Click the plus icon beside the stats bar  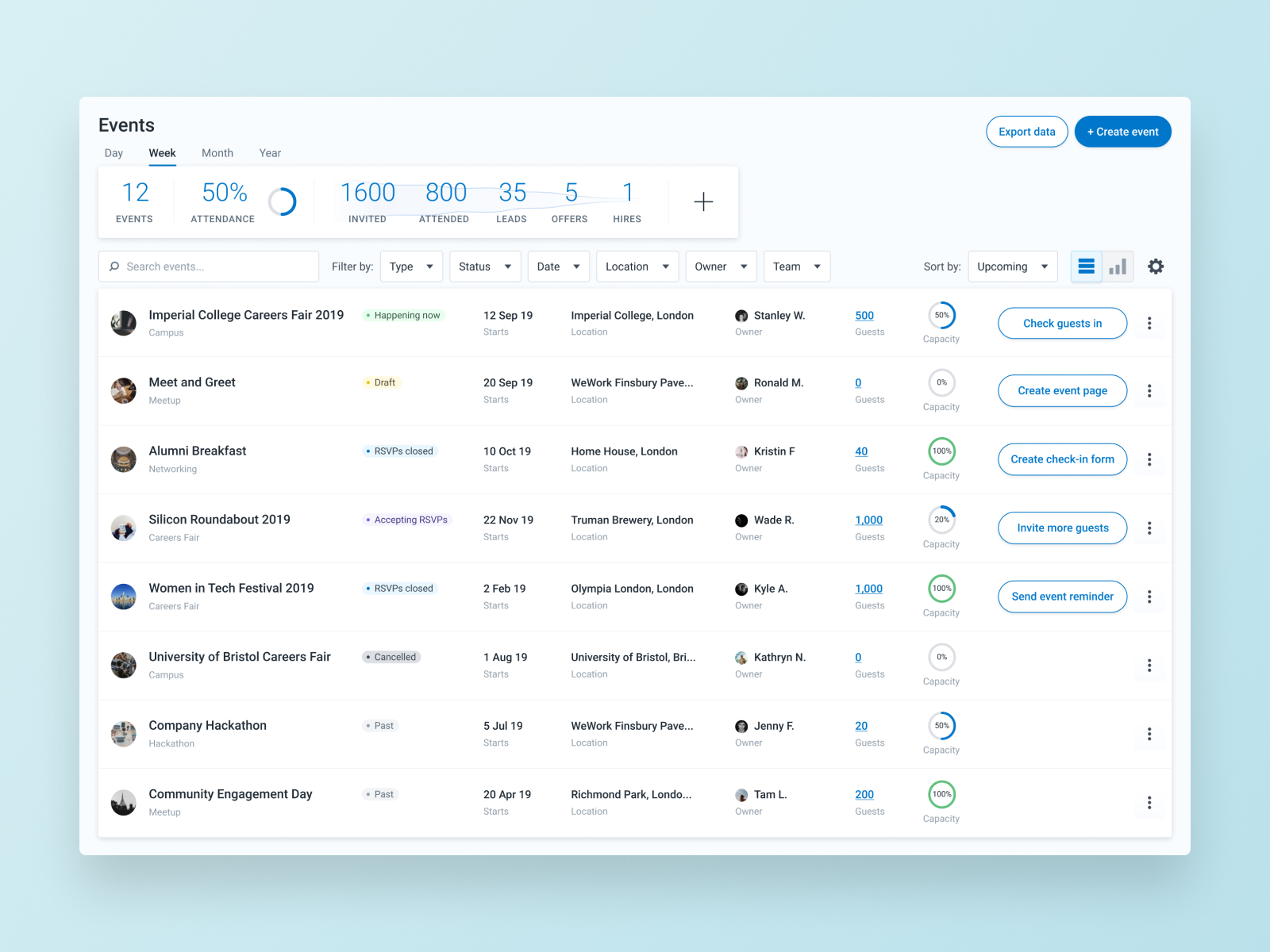click(703, 202)
